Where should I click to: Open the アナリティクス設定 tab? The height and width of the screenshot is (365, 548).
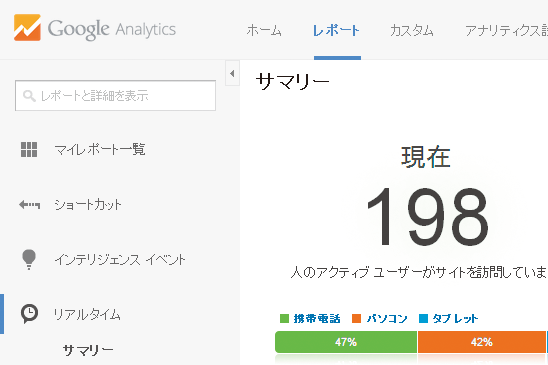506,31
